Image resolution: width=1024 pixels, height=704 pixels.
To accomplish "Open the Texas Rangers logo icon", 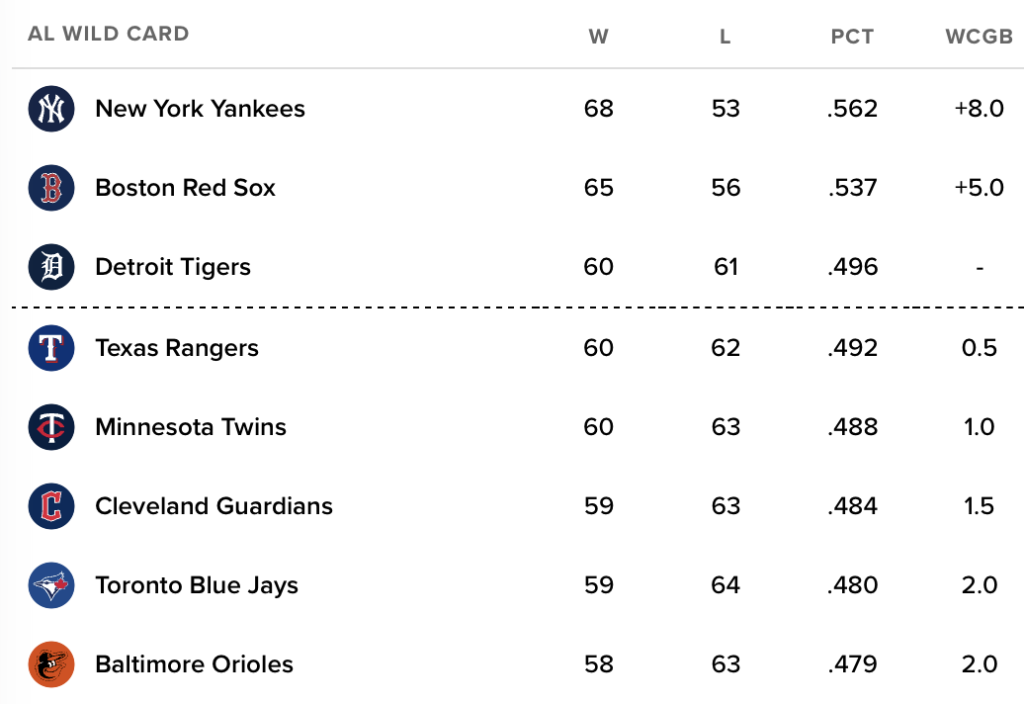I will tap(51, 347).
